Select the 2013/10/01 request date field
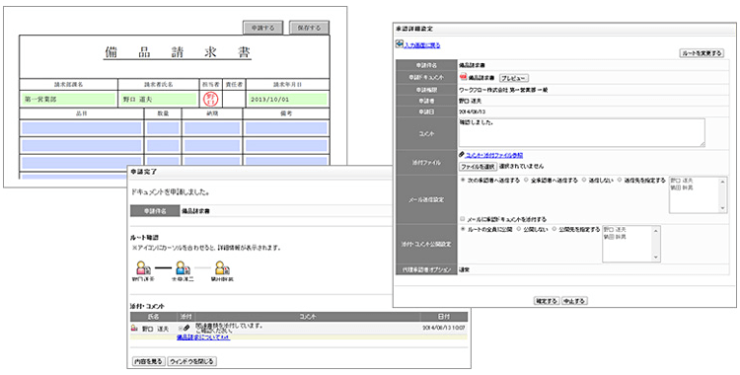Screen dimensions: 740x375 tap(287, 100)
